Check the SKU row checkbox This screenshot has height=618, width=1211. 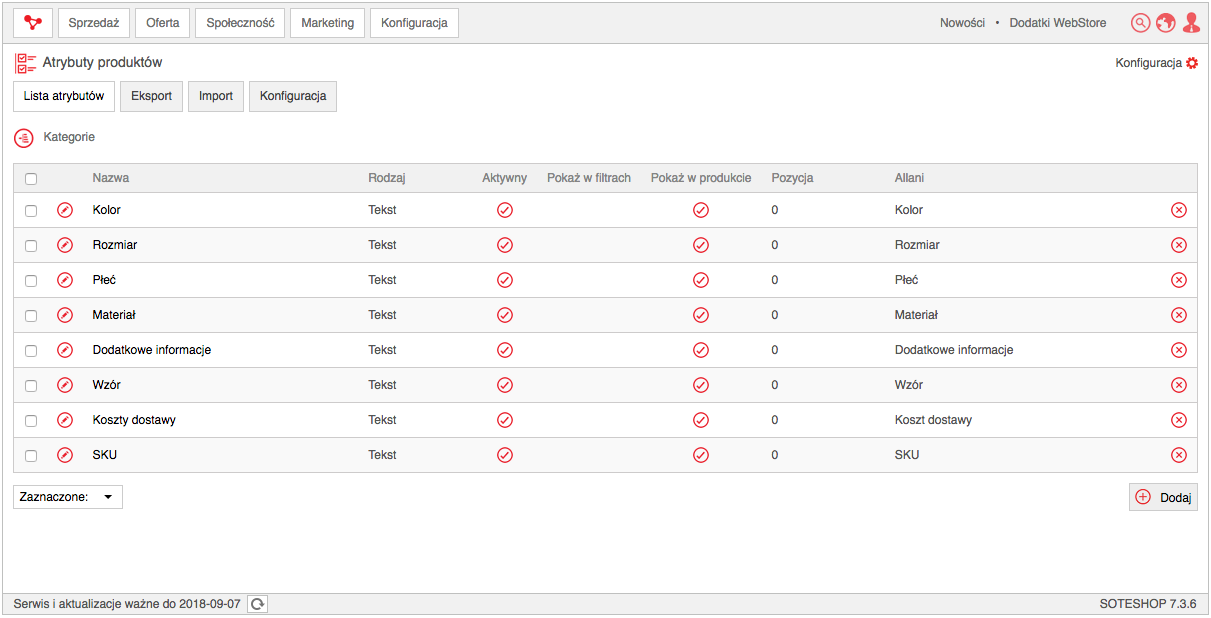point(31,456)
